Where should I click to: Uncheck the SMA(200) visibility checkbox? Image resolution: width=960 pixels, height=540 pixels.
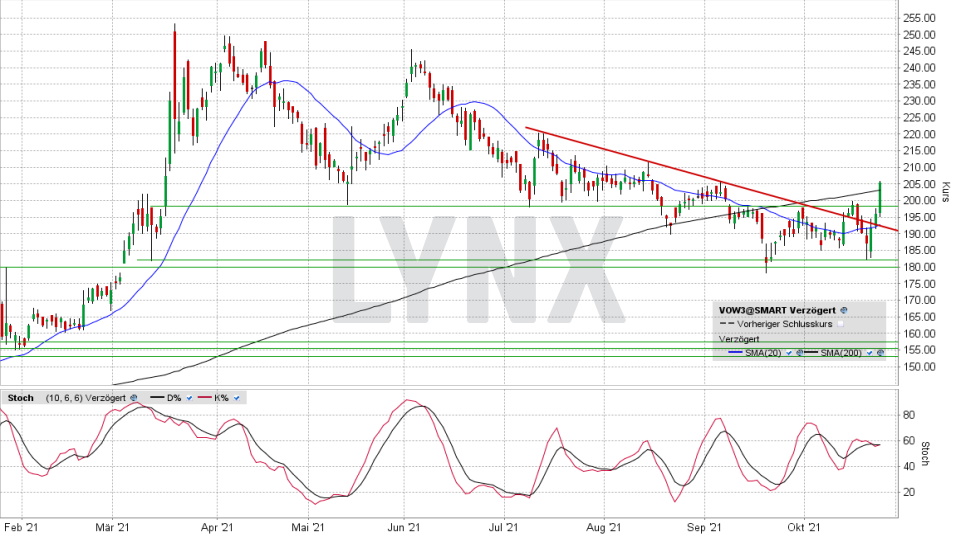click(869, 353)
